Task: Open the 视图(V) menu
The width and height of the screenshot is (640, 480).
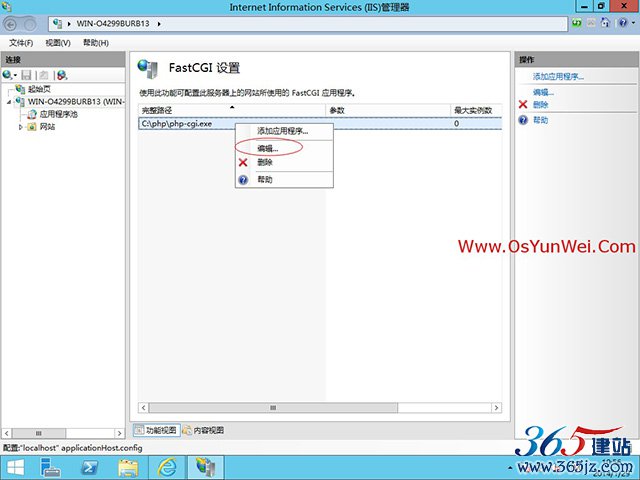Action: [58, 43]
